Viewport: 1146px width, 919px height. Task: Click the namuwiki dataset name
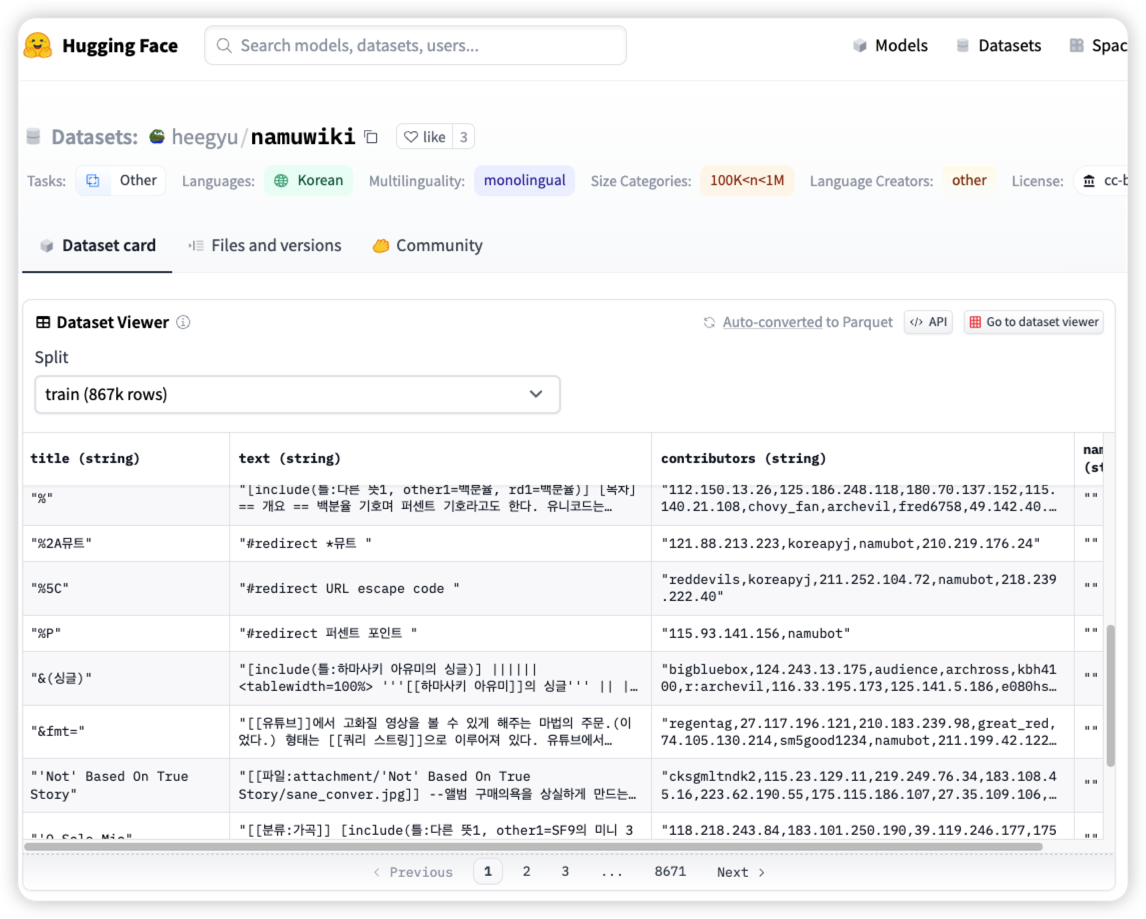pos(303,137)
